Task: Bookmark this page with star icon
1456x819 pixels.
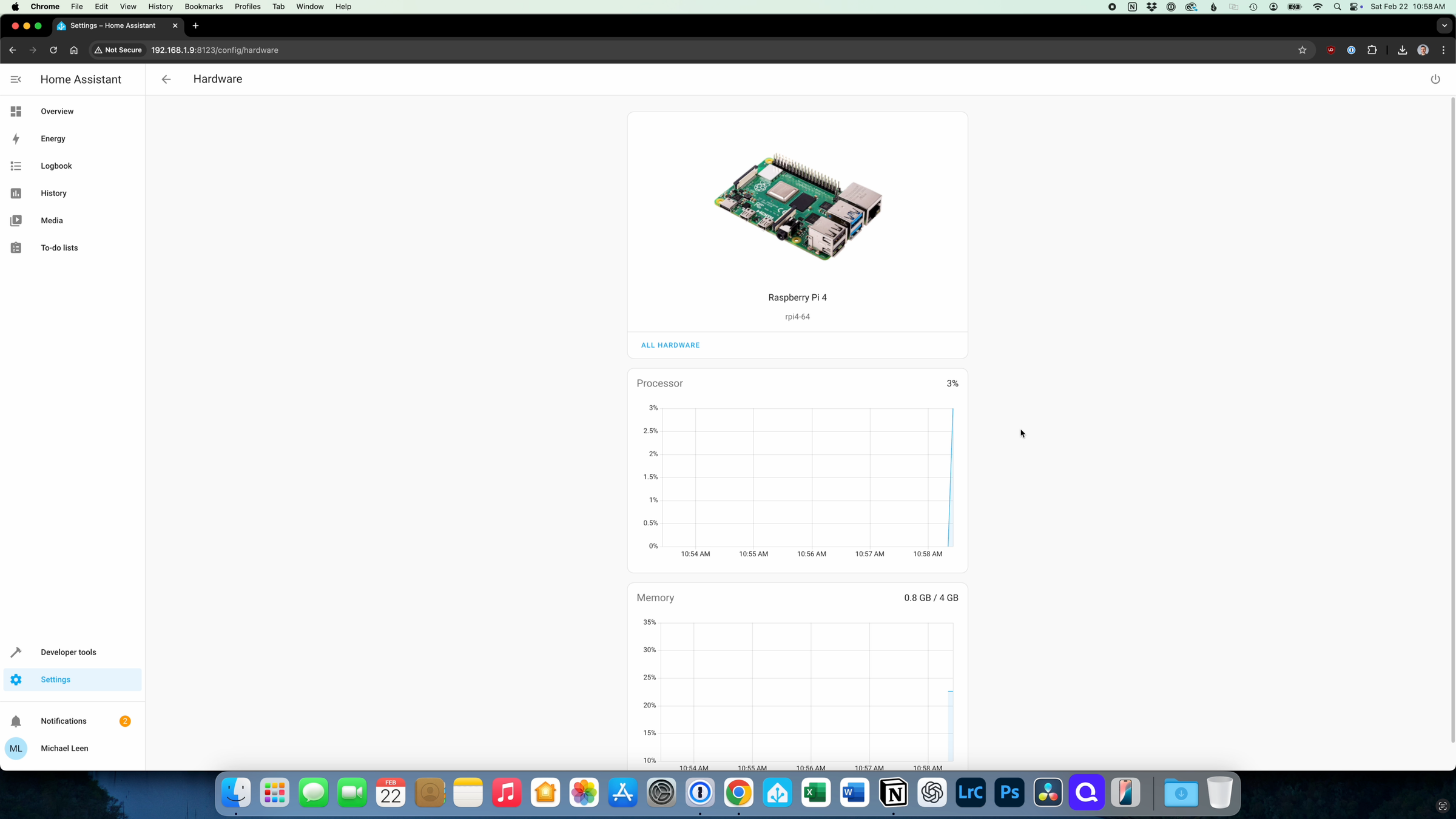Action: [x=1302, y=50]
